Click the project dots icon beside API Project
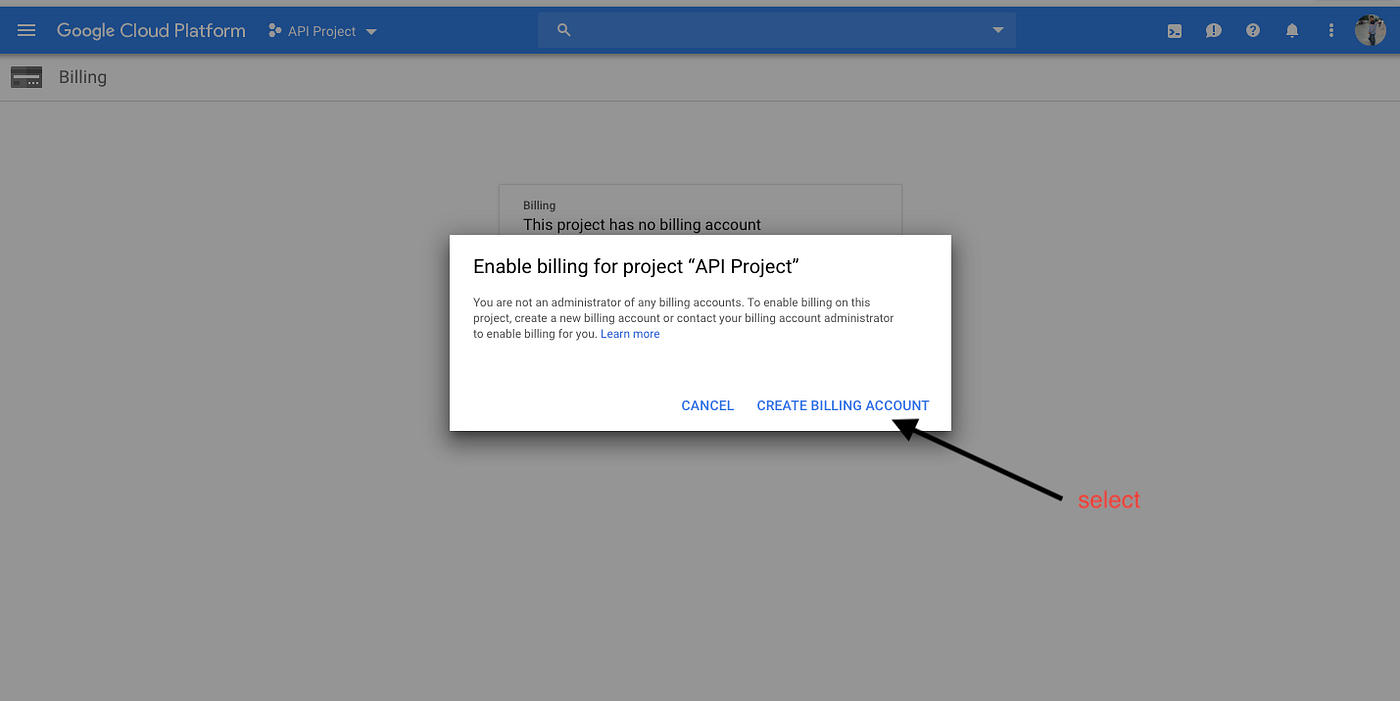Viewport: 1400px width, 701px height. tap(274, 31)
